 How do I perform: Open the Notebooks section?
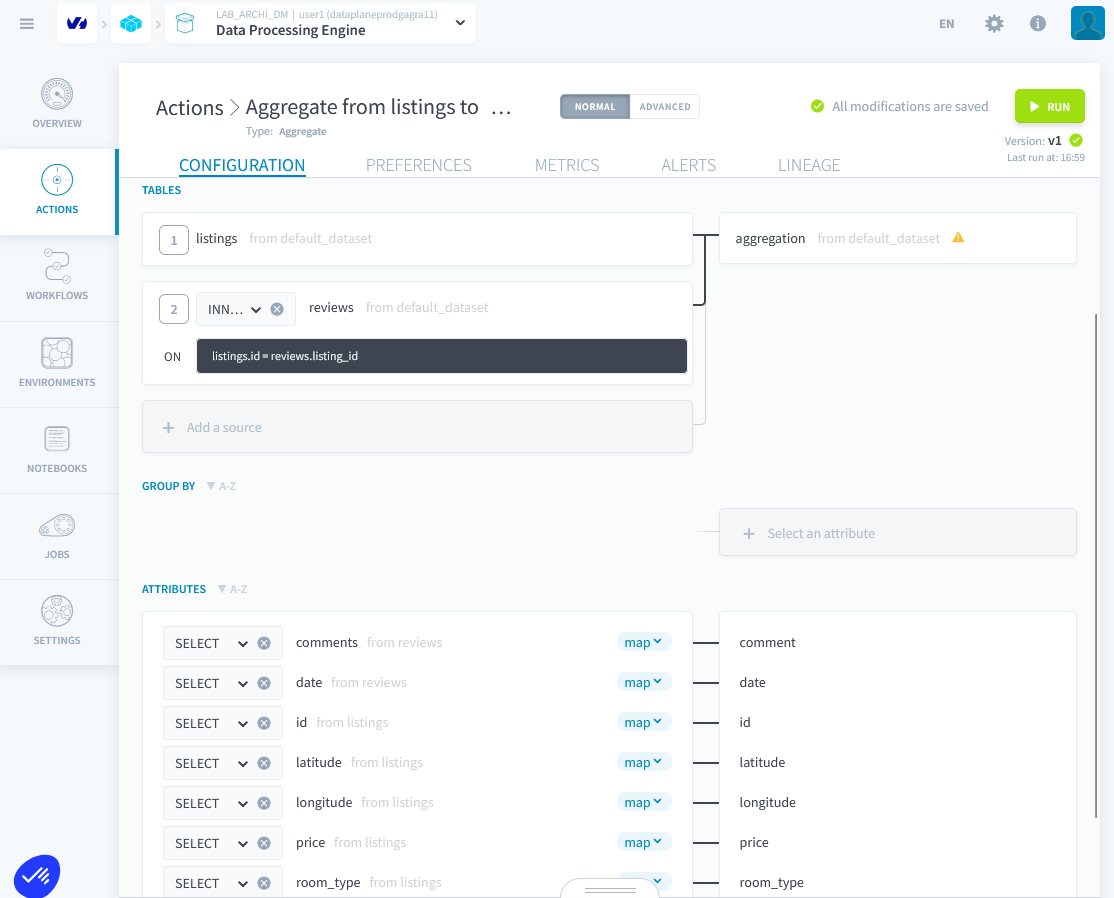tap(57, 450)
